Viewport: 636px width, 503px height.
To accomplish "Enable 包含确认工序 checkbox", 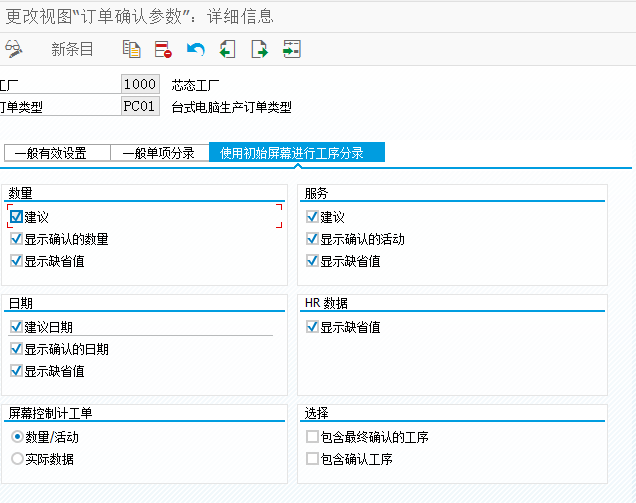I will [x=312, y=458].
